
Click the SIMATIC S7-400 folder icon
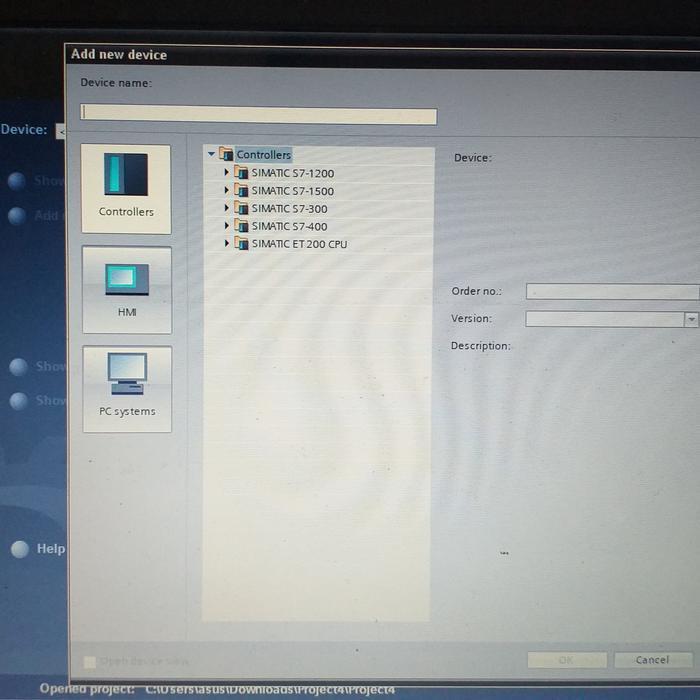[241, 226]
